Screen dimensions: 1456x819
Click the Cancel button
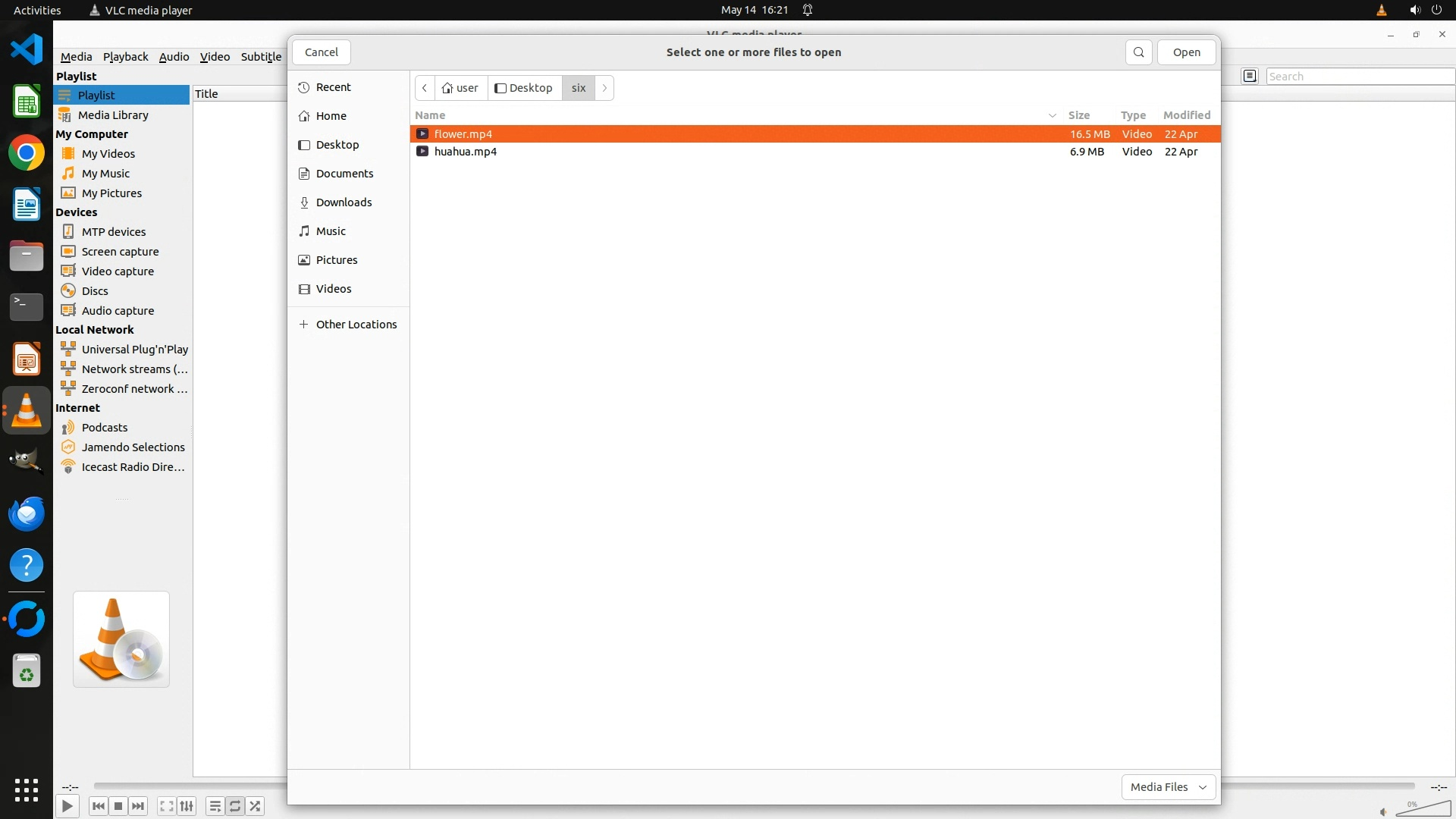click(x=322, y=52)
